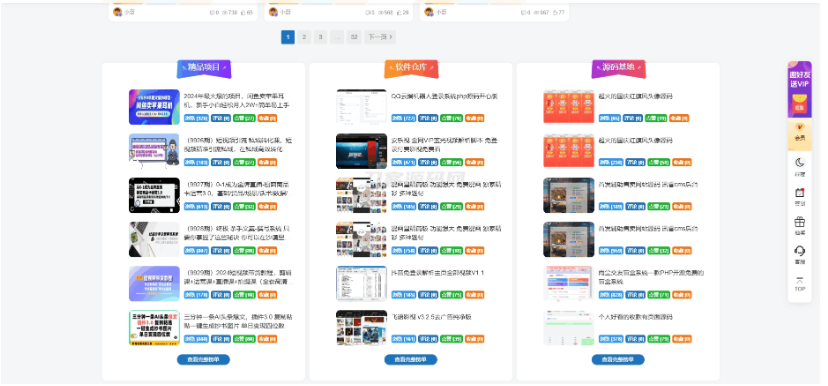Favorite 商业交友盲盒系统 via 收藏 badge
Screen dimensions: 828x386
(681, 295)
